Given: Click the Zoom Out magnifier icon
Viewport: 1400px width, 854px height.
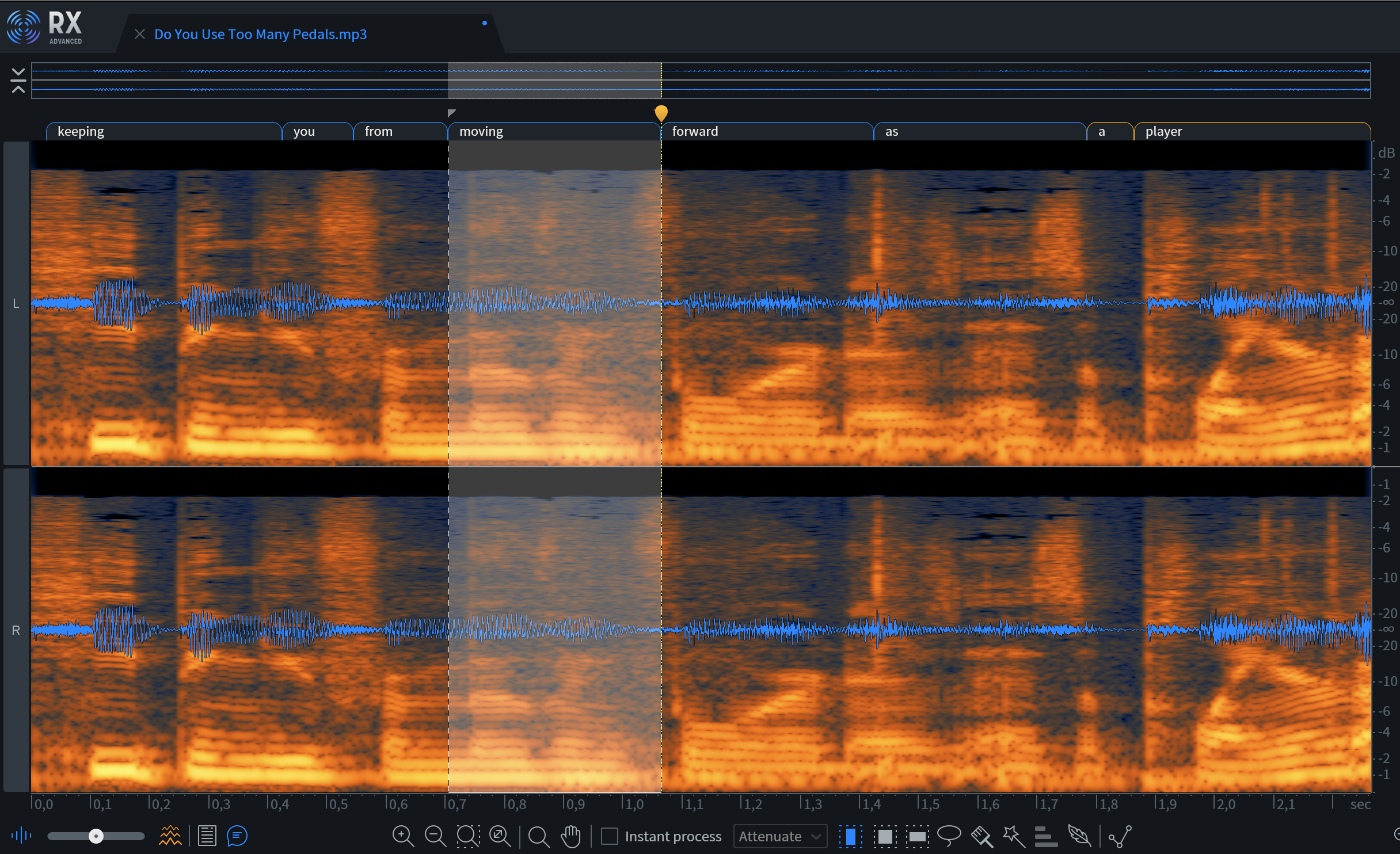Looking at the screenshot, I should (435, 836).
